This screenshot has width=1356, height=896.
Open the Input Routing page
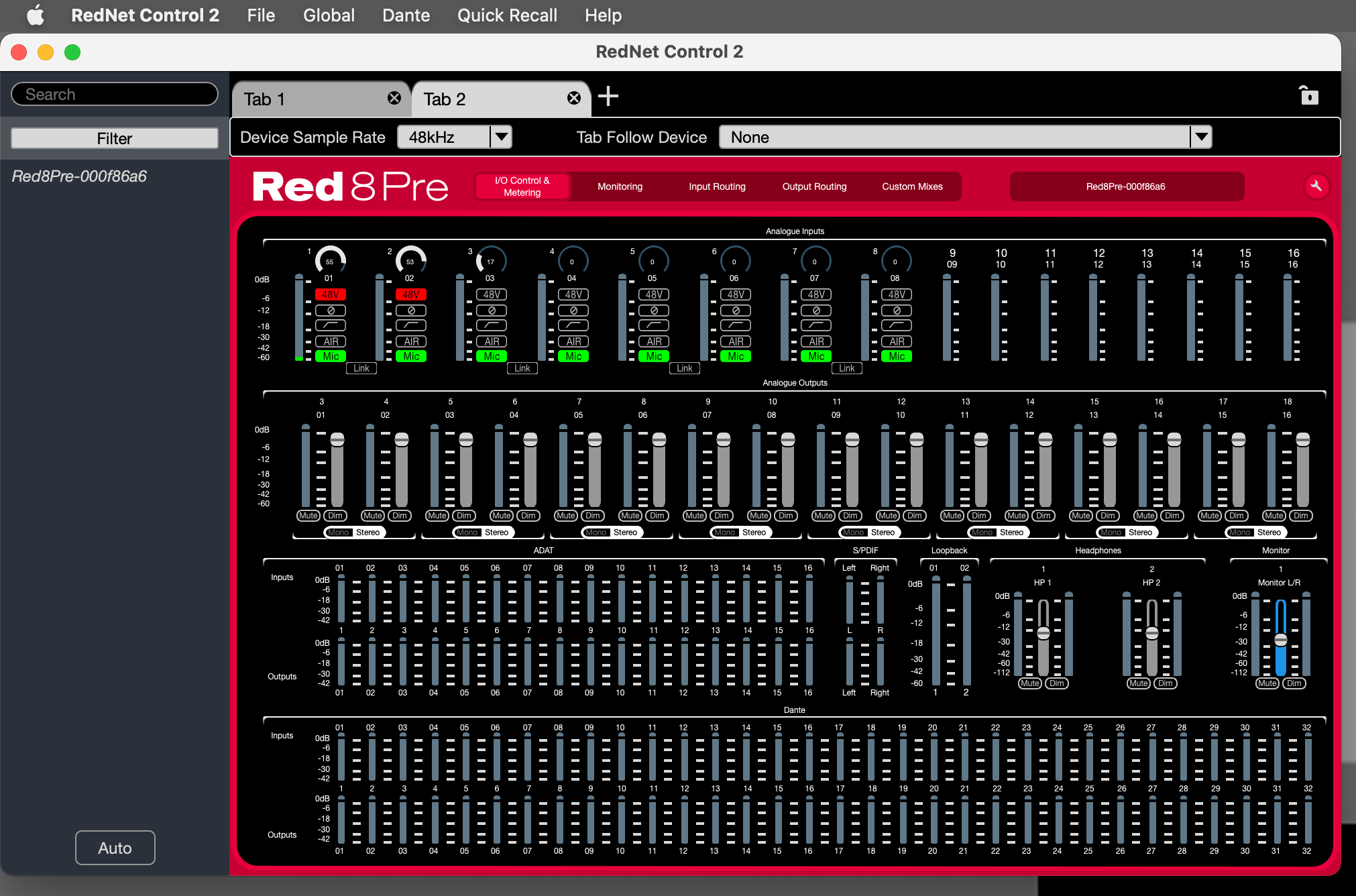[x=717, y=186]
